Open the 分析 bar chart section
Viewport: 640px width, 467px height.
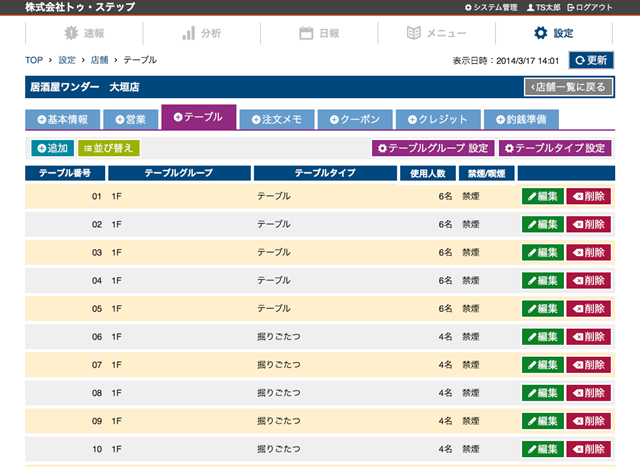tap(201, 33)
